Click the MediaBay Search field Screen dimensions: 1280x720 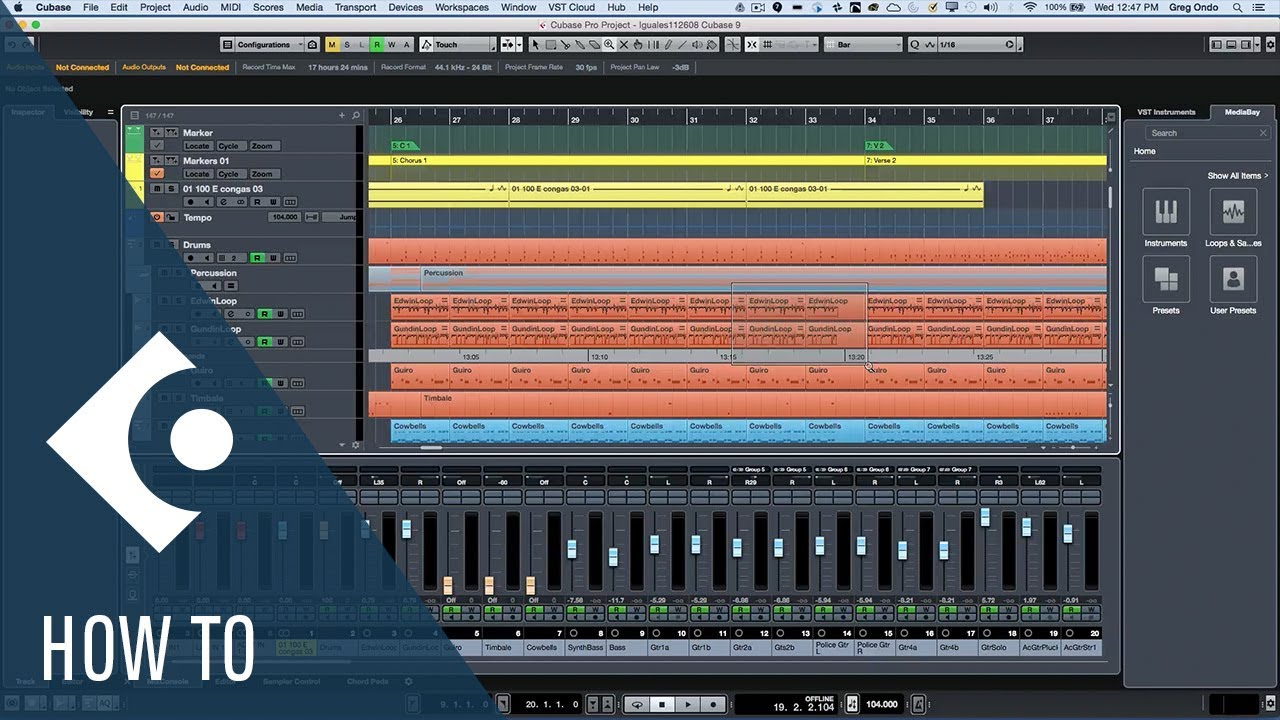pos(1207,132)
